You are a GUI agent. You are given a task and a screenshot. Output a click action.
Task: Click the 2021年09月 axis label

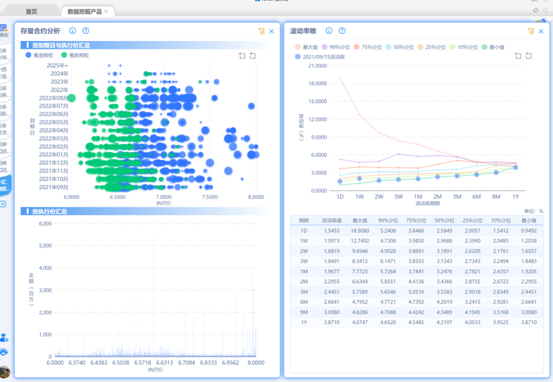53,187
